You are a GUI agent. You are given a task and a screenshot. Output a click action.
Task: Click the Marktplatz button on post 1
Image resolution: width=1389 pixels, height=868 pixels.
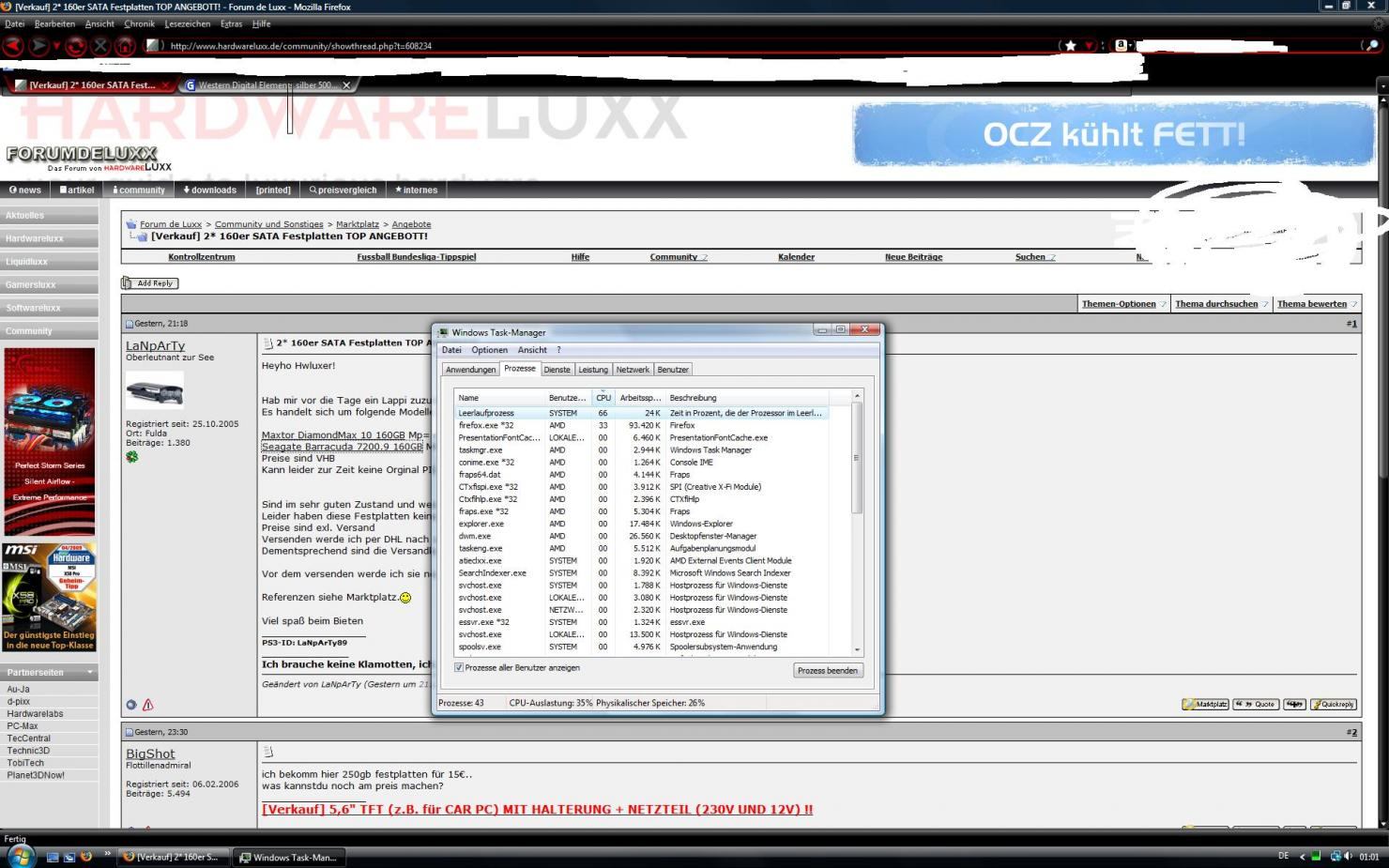point(1205,705)
